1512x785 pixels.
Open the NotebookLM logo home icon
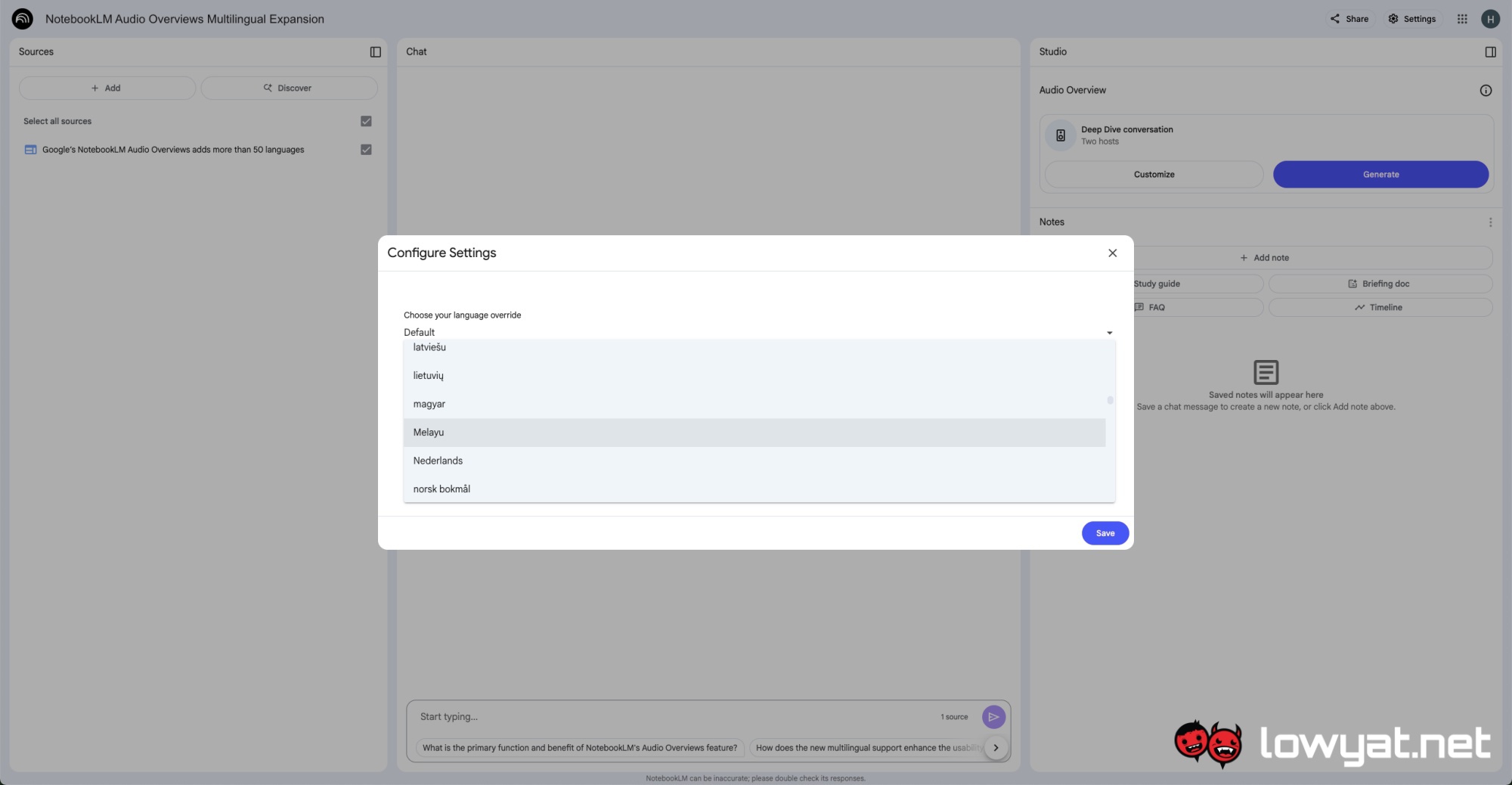(23, 19)
